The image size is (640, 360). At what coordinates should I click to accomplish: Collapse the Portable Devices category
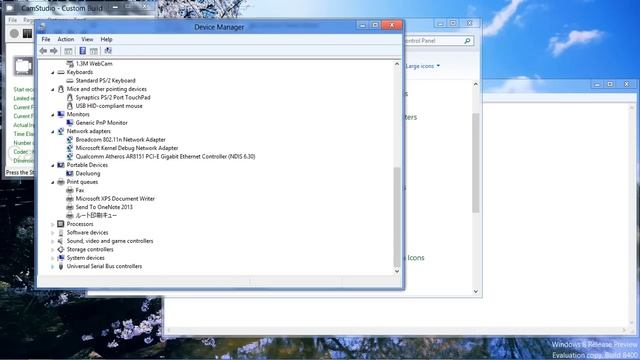[x=53, y=165]
